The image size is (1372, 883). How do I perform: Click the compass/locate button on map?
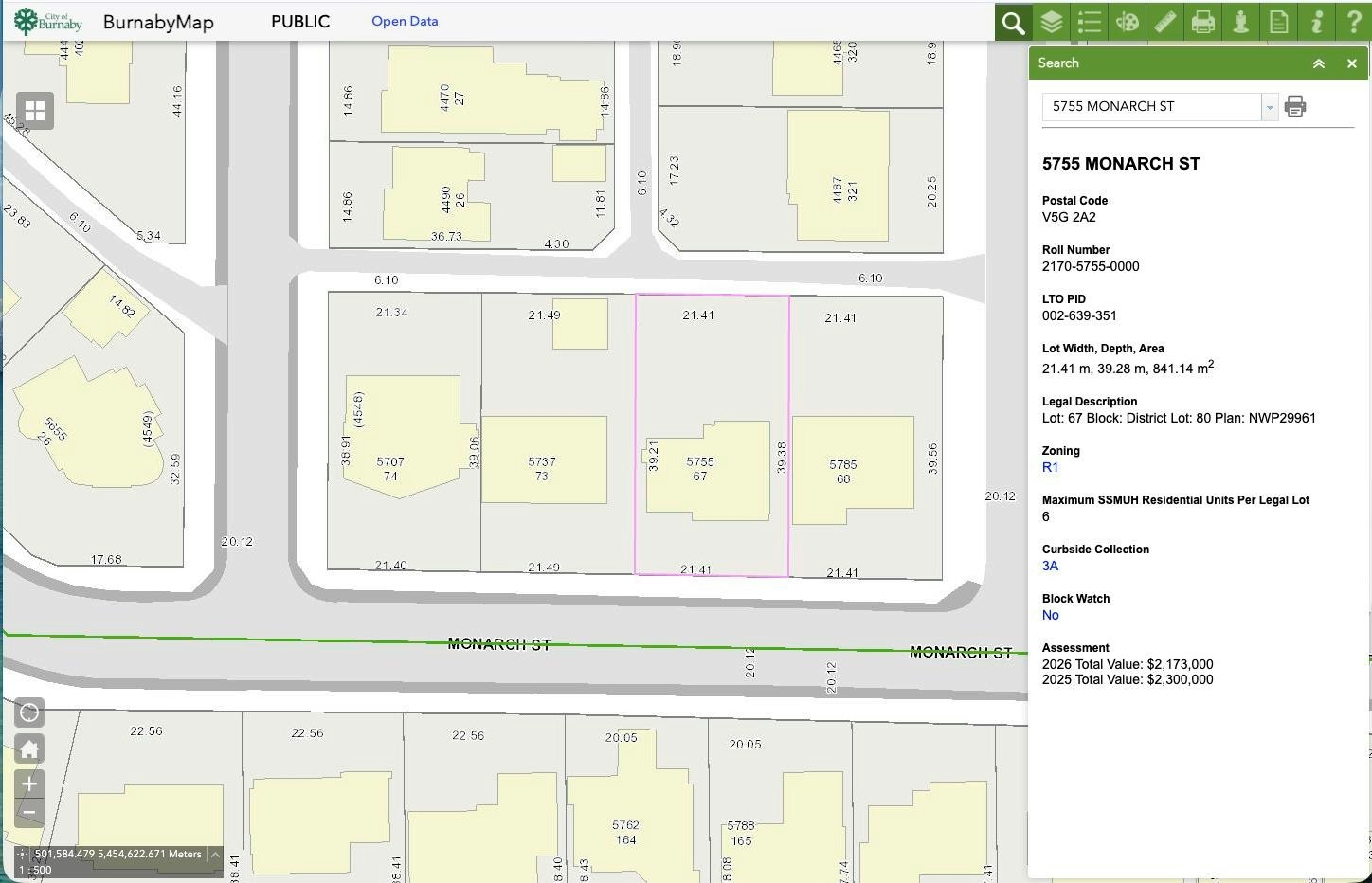coord(29,712)
